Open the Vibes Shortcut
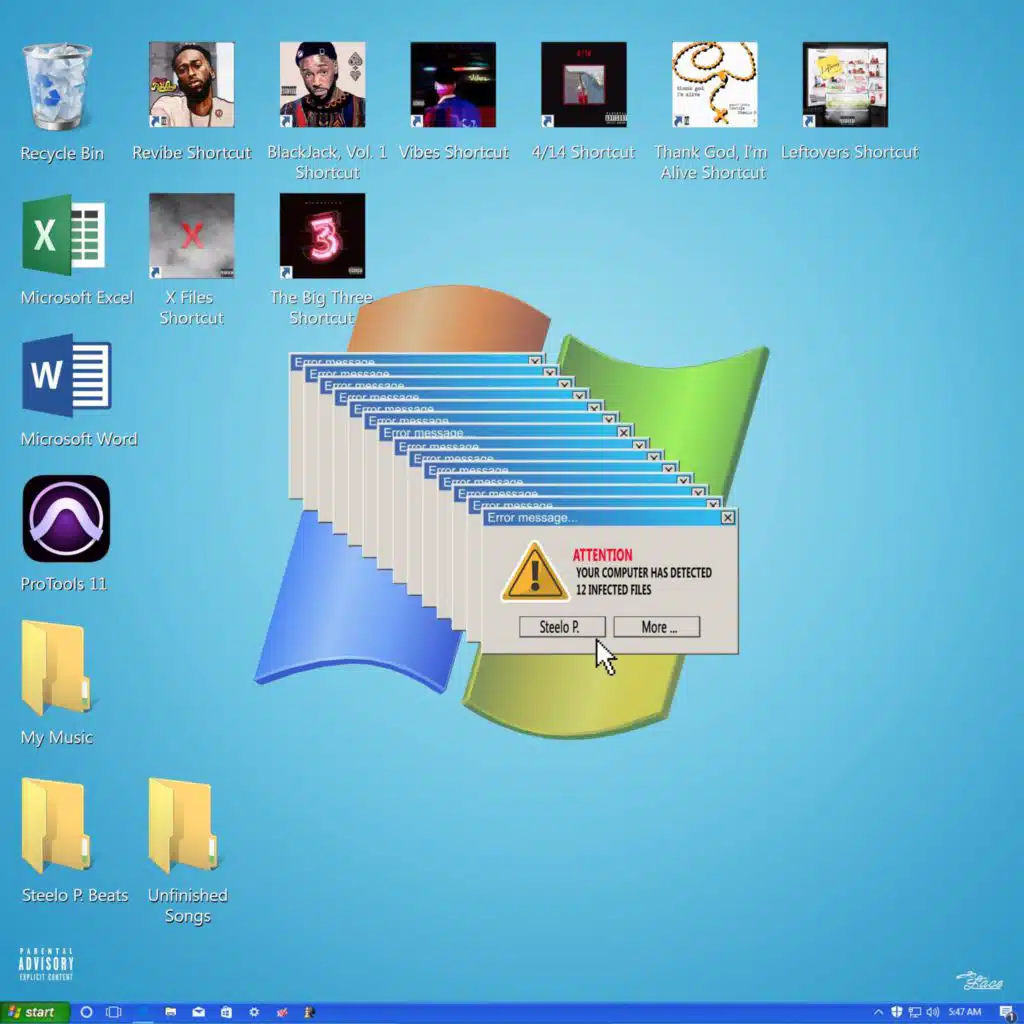The width and height of the screenshot is (1024, 1024). pyautogui.click(x=453, y=85)
